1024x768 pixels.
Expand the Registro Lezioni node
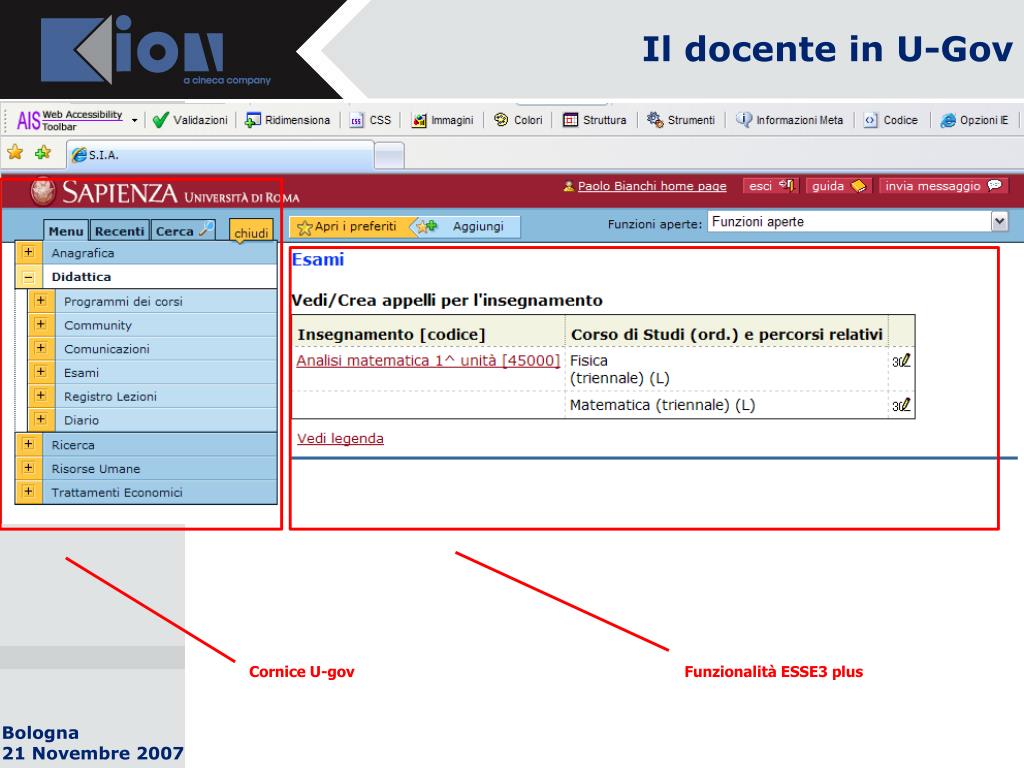pos(40,396)
